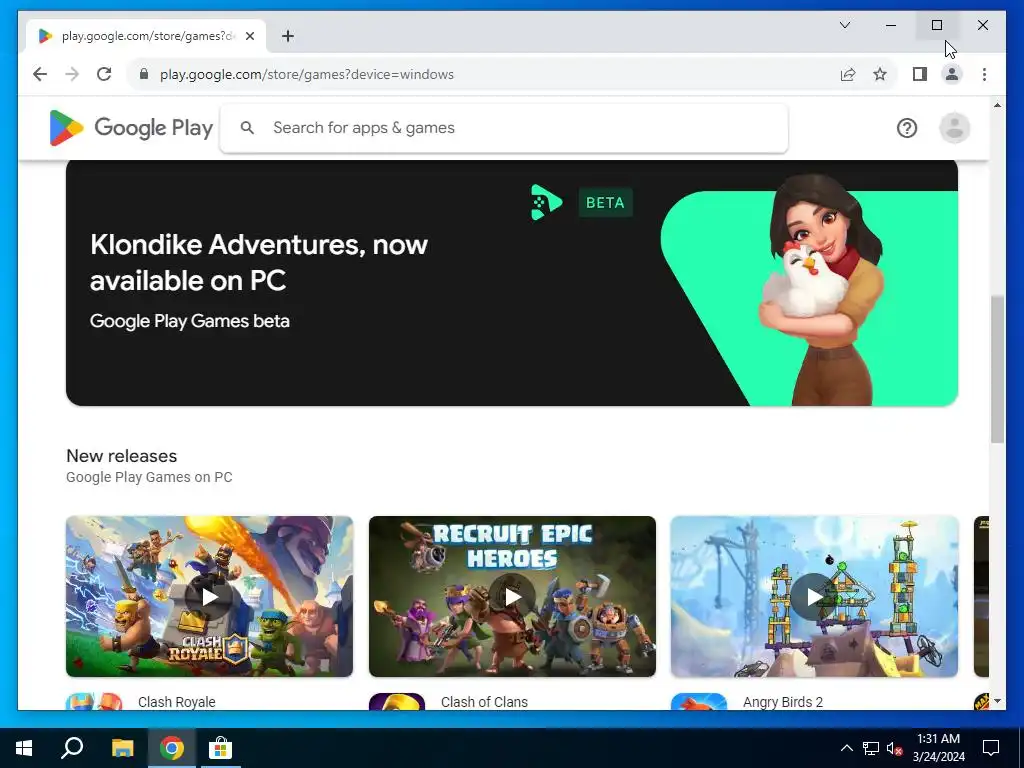Click the vertical scrollbar thumb
This screenshot has height=768, width=1024.
coord(997,370)
